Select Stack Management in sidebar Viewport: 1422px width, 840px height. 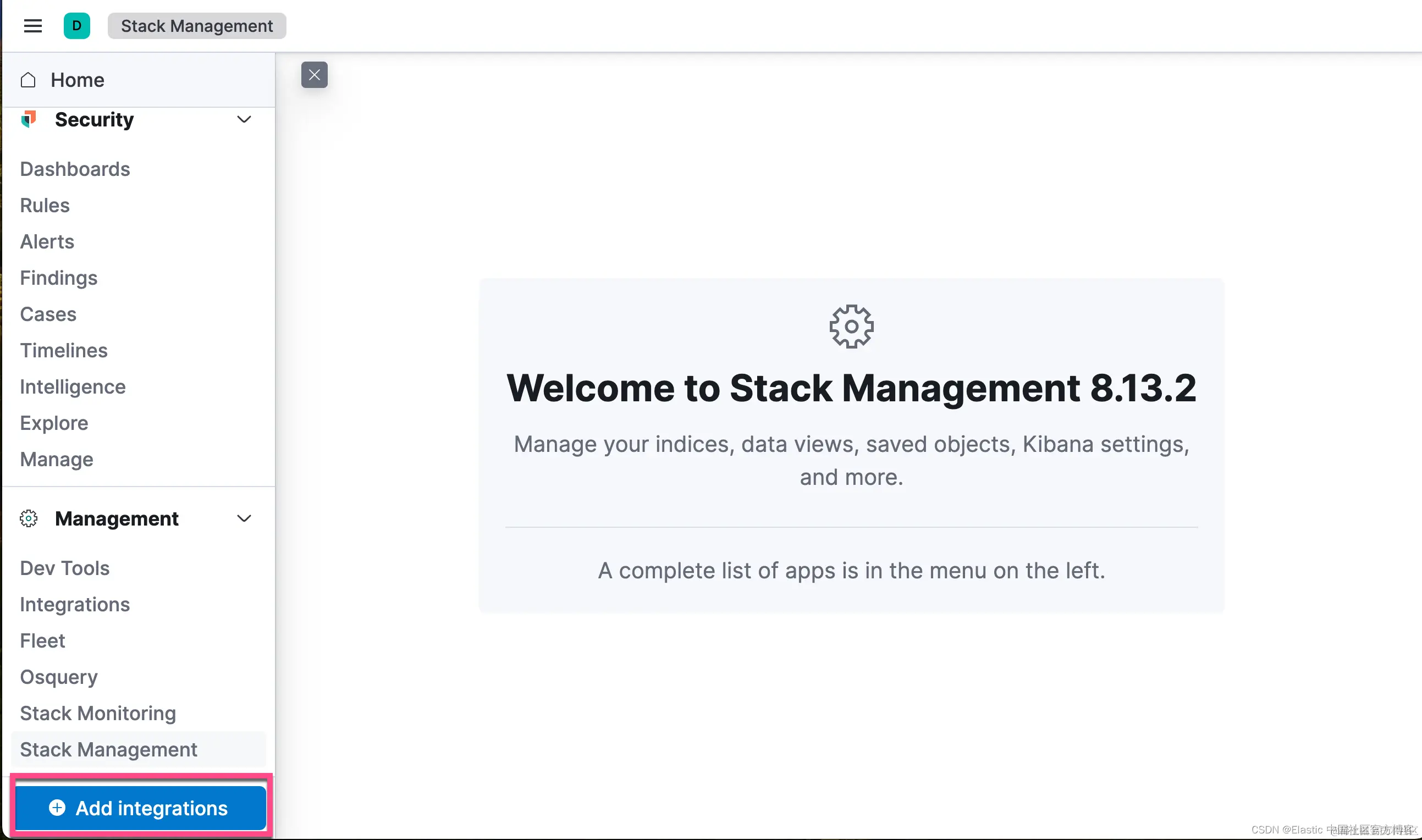click(x=138, y=749)
